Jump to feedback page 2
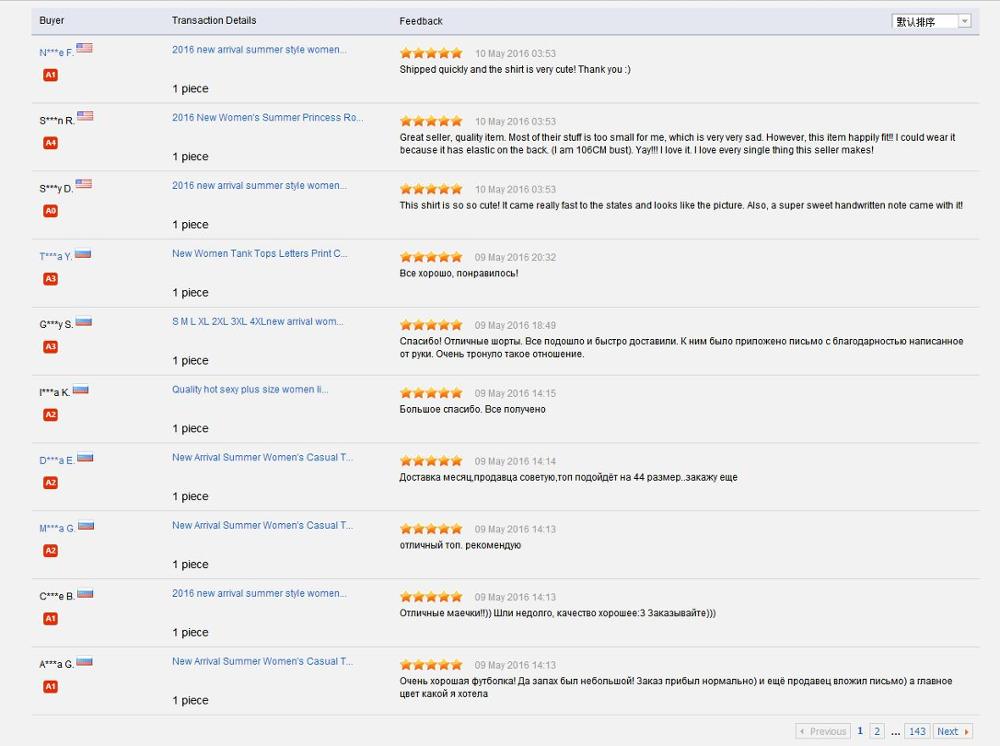 click(x=877, y=732)
